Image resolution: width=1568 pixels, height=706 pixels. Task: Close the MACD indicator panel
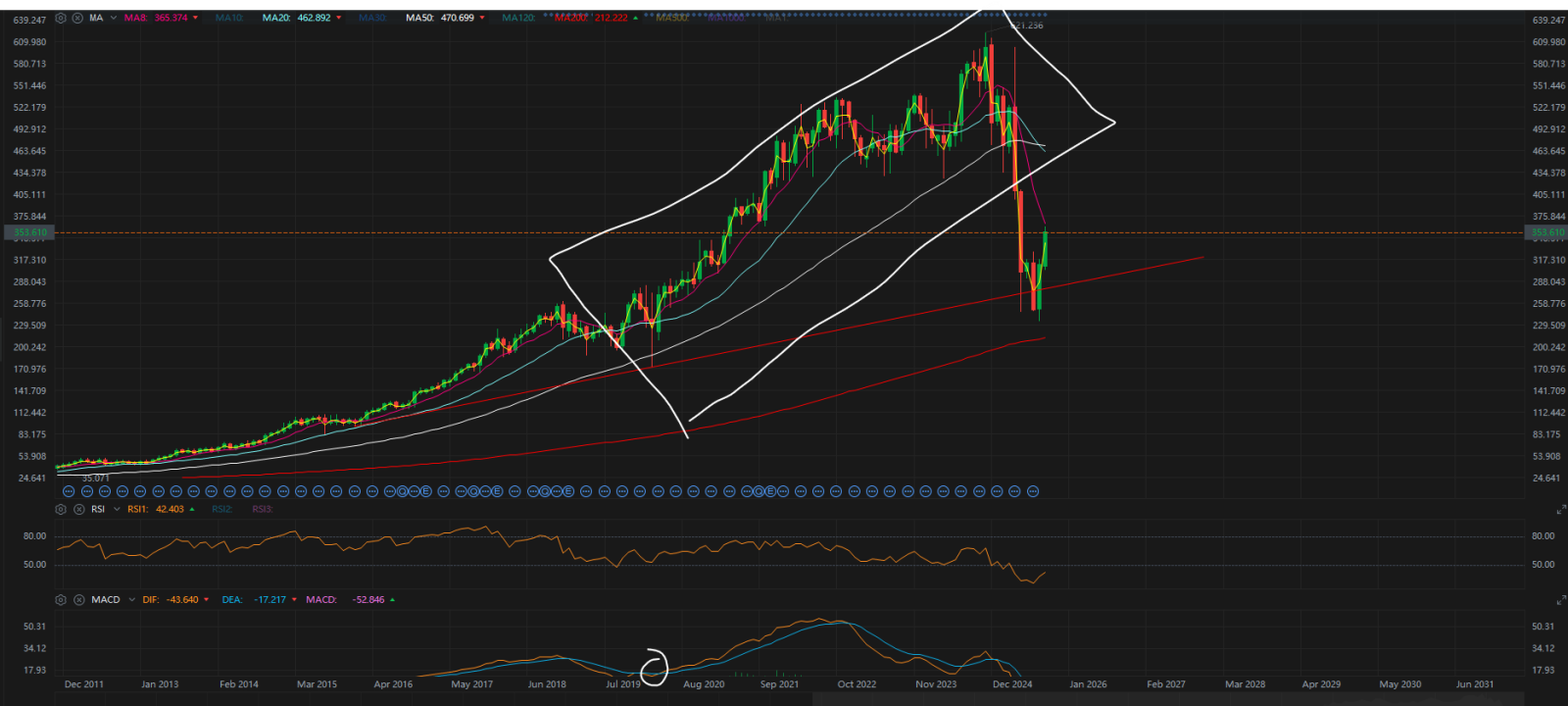click(x=77, y=599)
